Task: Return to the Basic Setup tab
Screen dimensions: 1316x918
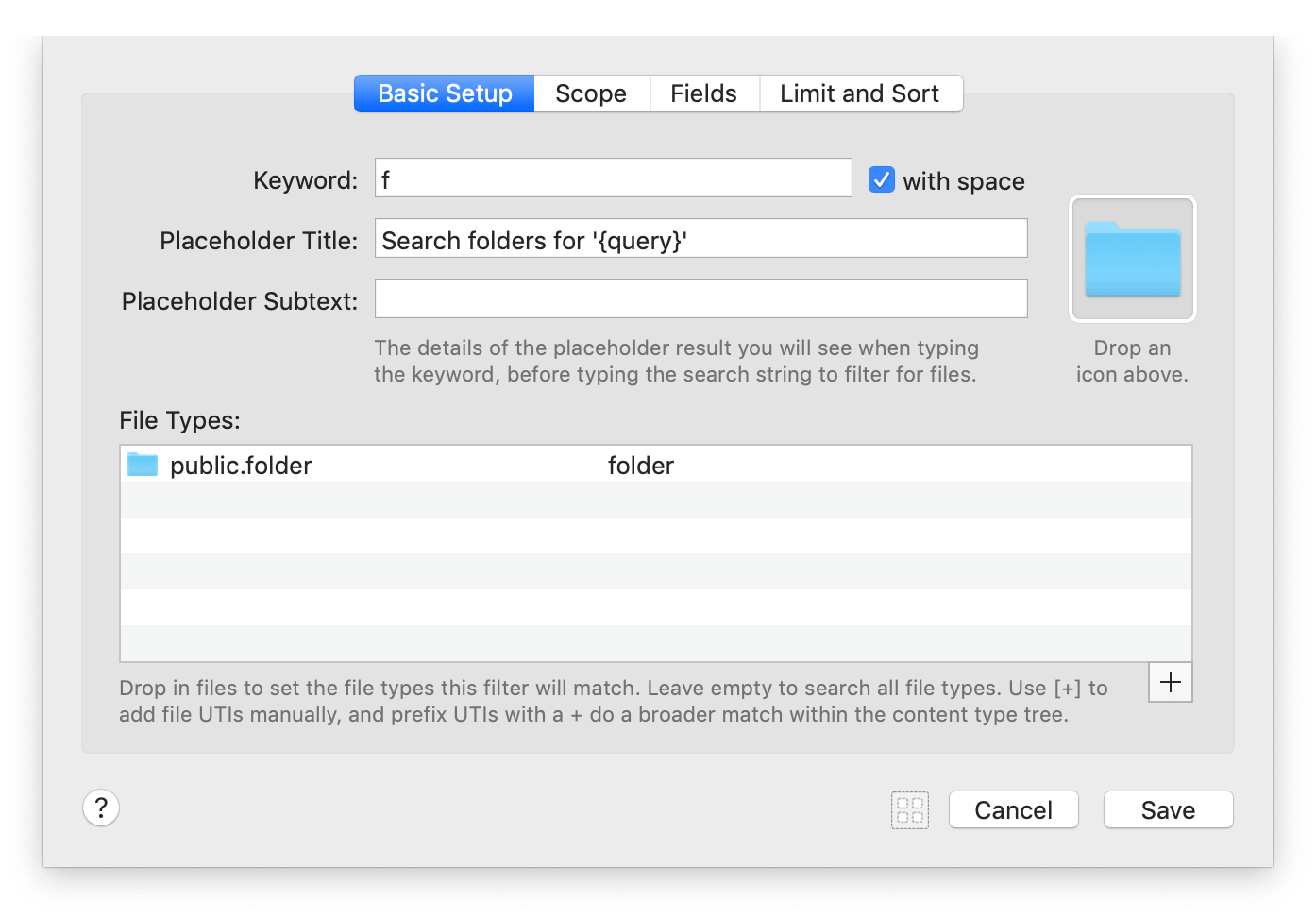Action: pyautogui.click(x=444, y=93)
